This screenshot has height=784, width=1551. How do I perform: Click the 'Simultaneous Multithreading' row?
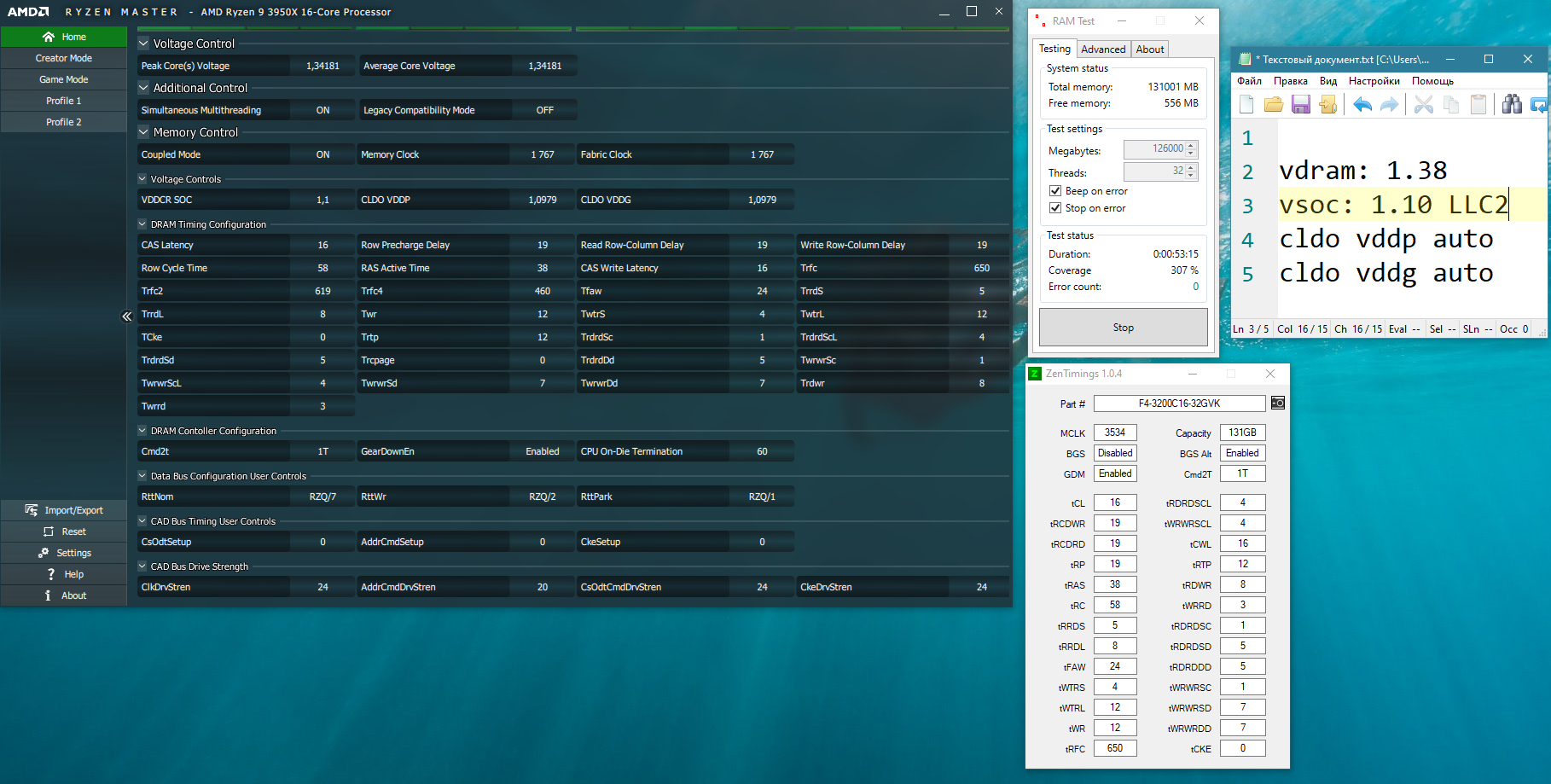247,110
